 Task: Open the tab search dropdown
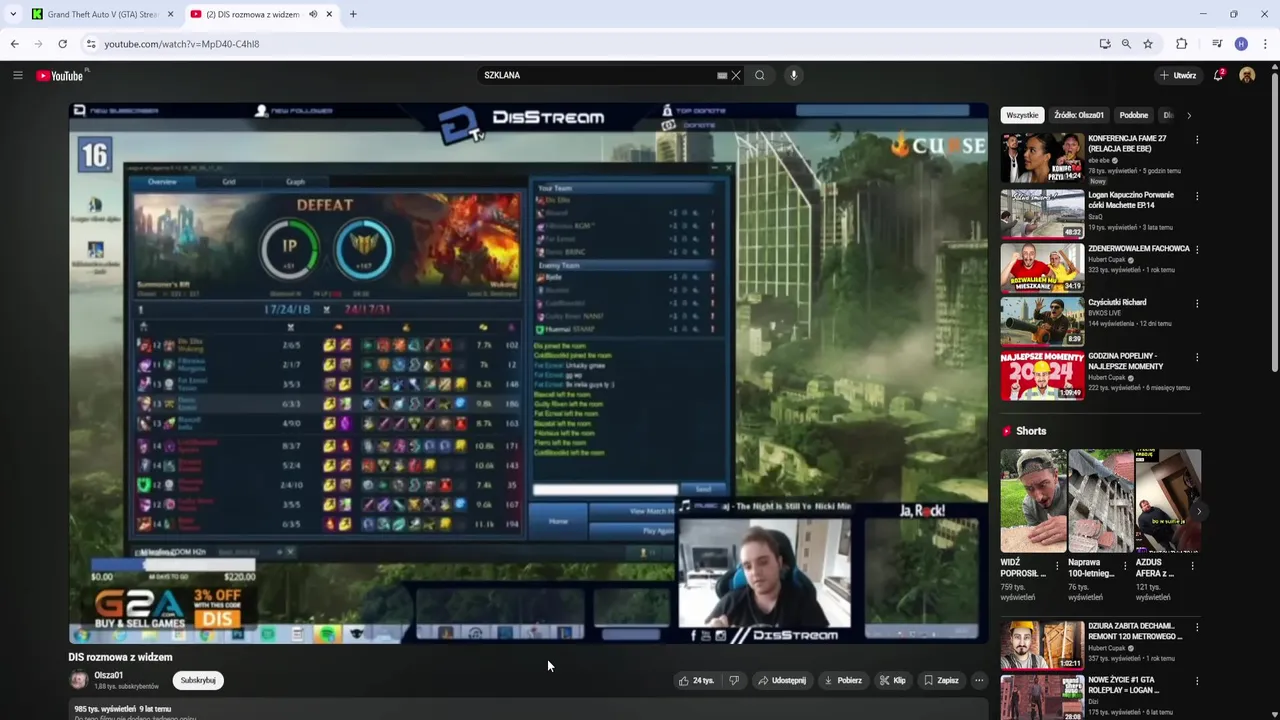(x=13, y=14)
